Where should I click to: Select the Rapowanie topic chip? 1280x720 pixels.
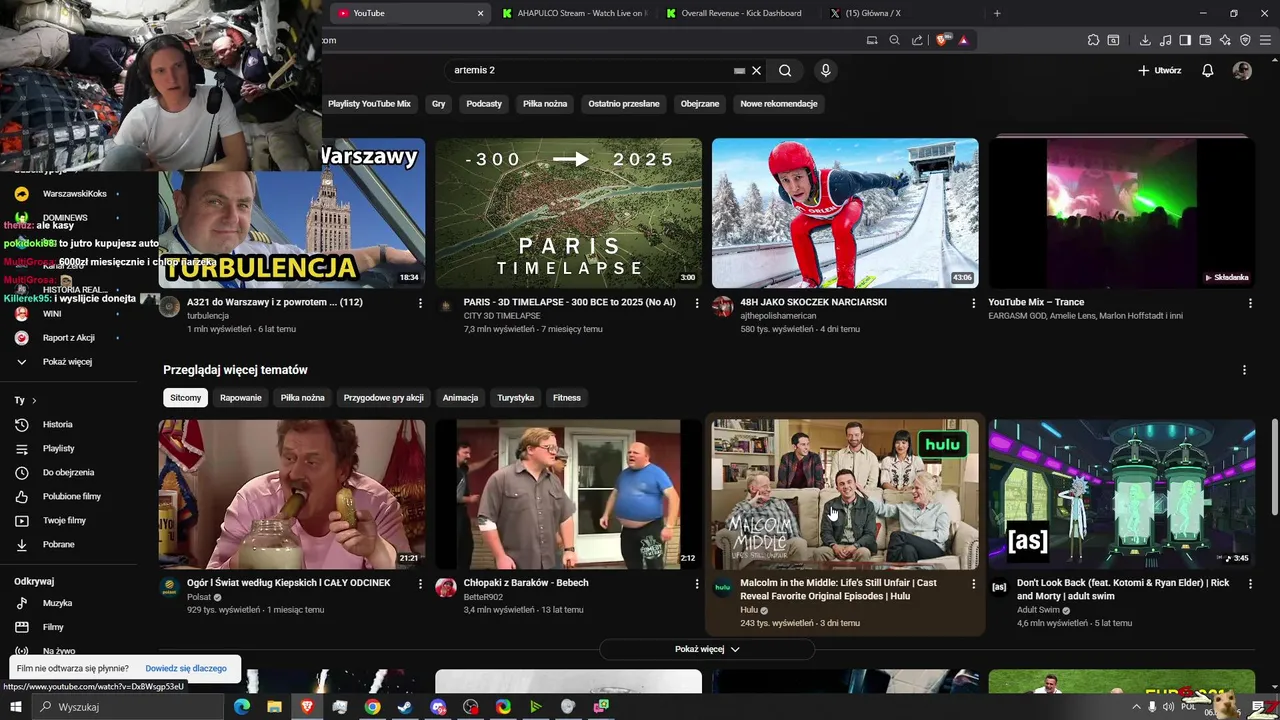click(x=241, y=398)
